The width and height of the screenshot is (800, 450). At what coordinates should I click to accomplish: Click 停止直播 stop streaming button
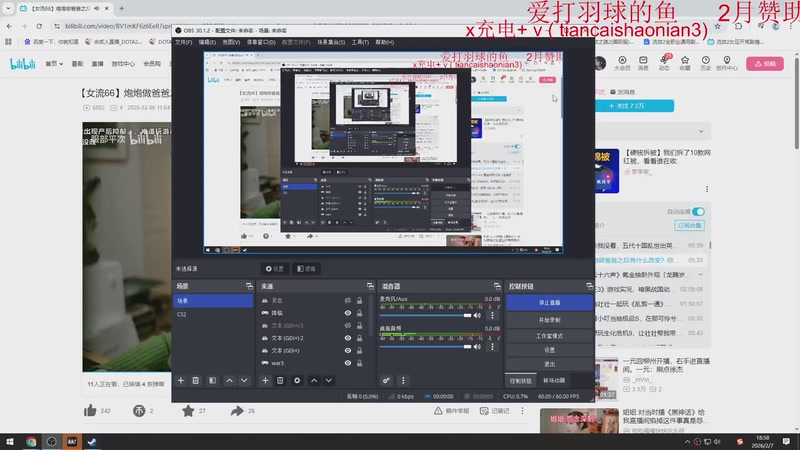tap(549, 303)
